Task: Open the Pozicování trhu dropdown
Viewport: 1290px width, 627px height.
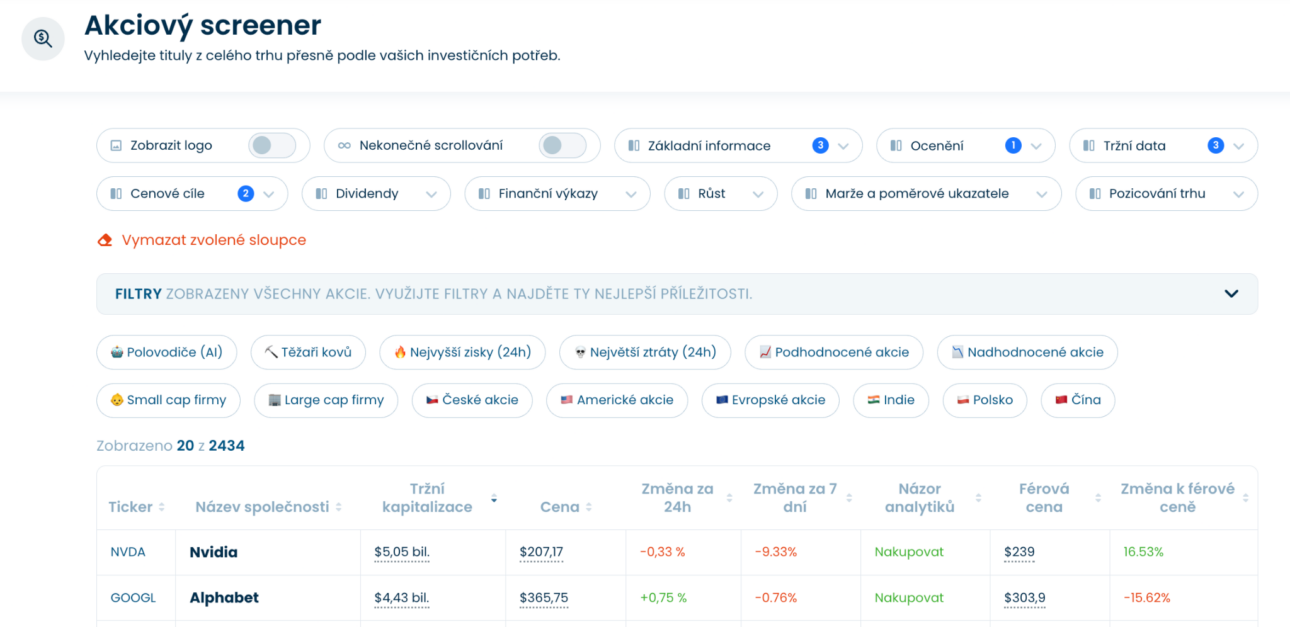Action: (1167, 193)
